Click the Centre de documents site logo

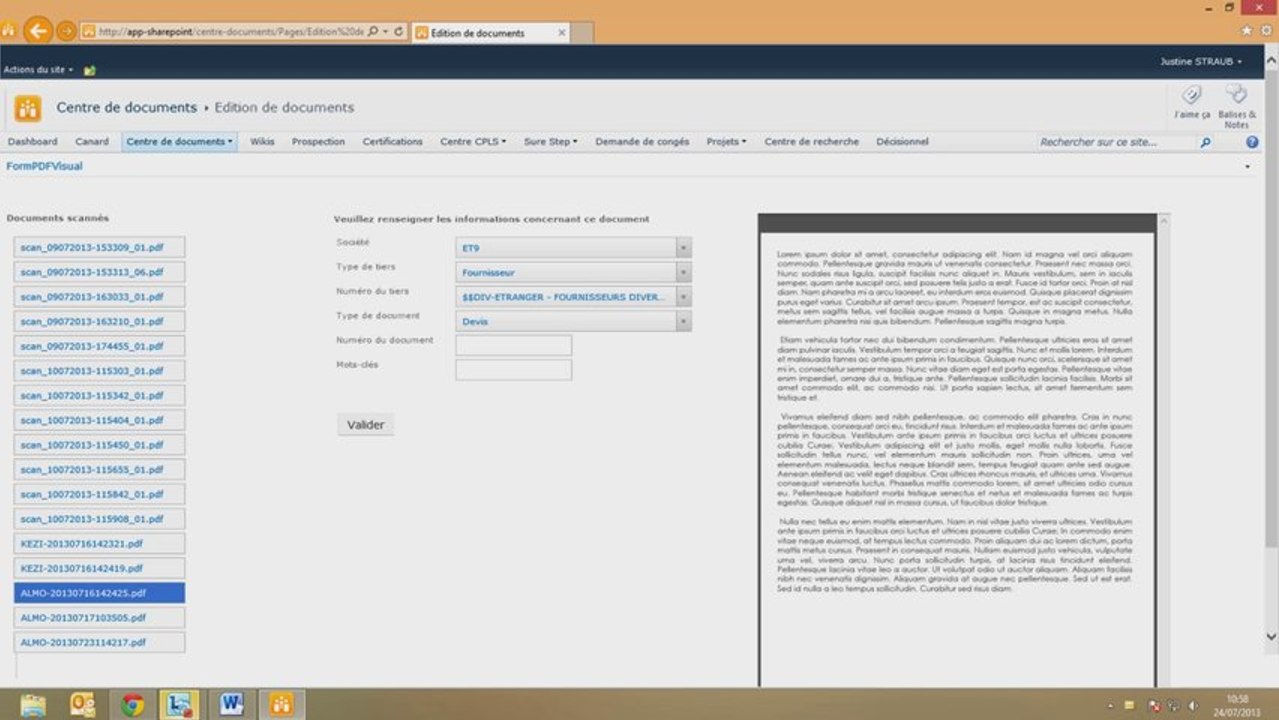pos(28,108)
